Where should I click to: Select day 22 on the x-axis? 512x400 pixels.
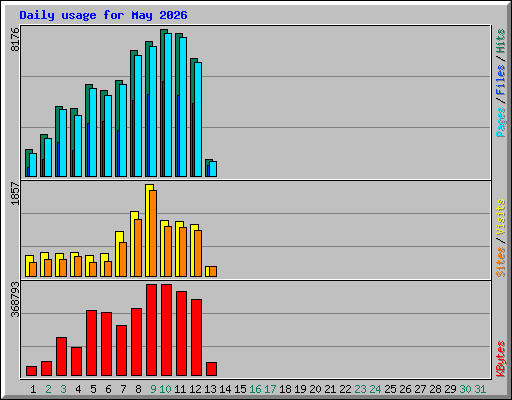(x=345, y=389)
